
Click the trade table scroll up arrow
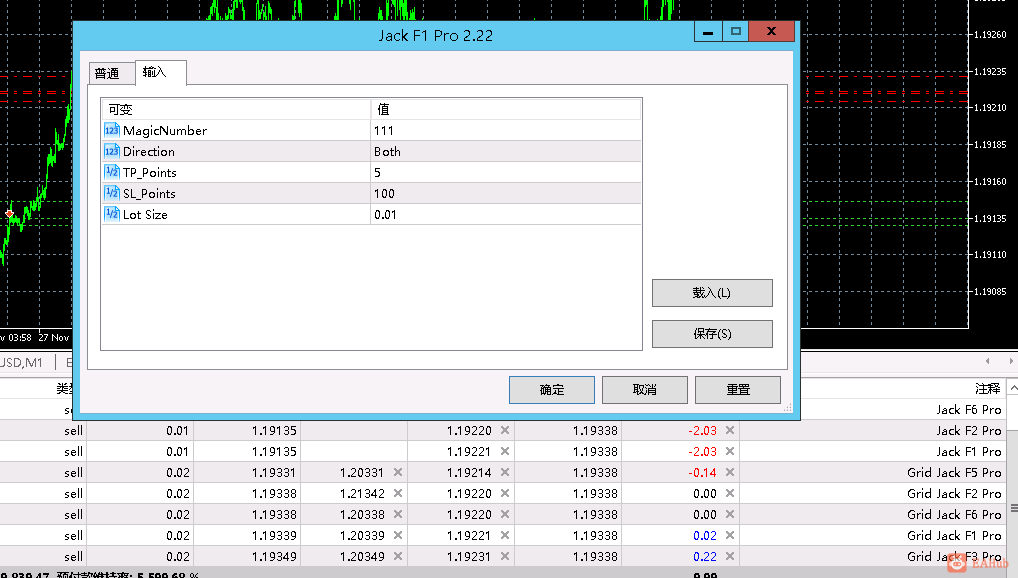[x=1013, y=388]
